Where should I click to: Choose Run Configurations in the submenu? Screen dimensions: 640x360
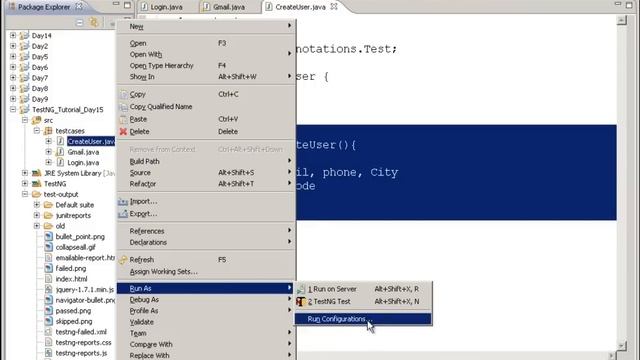pyautogui.click(x=363, y=319)
